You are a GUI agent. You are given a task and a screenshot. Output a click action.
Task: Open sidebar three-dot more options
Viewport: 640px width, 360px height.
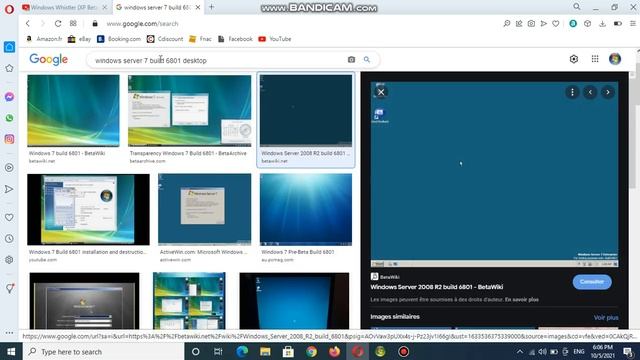coord(9,333)
